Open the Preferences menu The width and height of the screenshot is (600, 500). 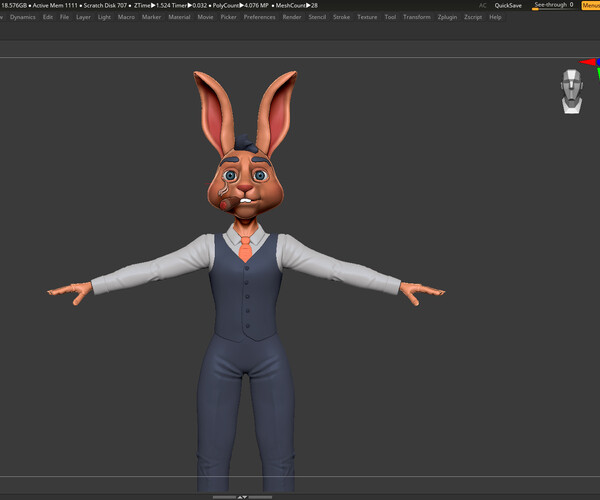(259, 17)
